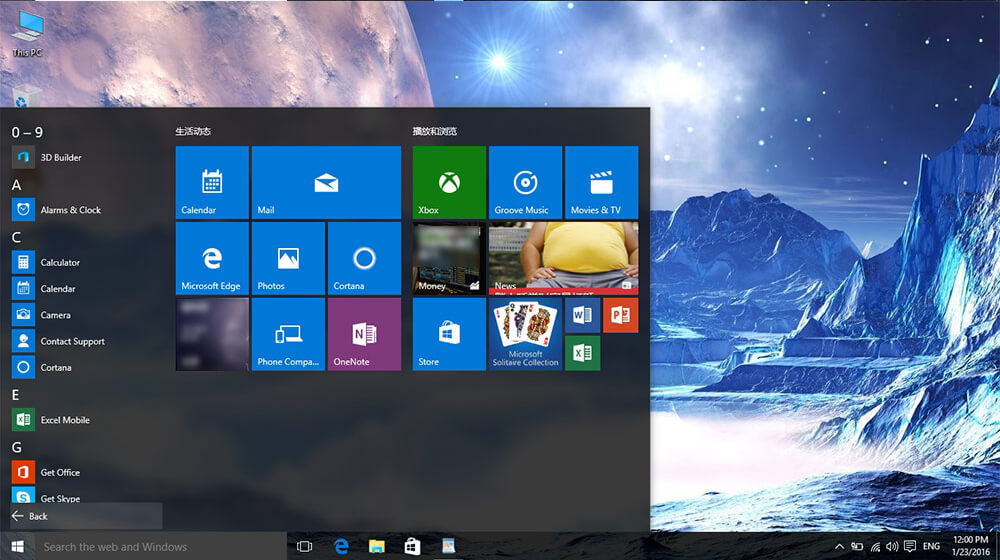Open the clock showing 12:00 PM
The image size is (1000, 560).
(971, 546)
